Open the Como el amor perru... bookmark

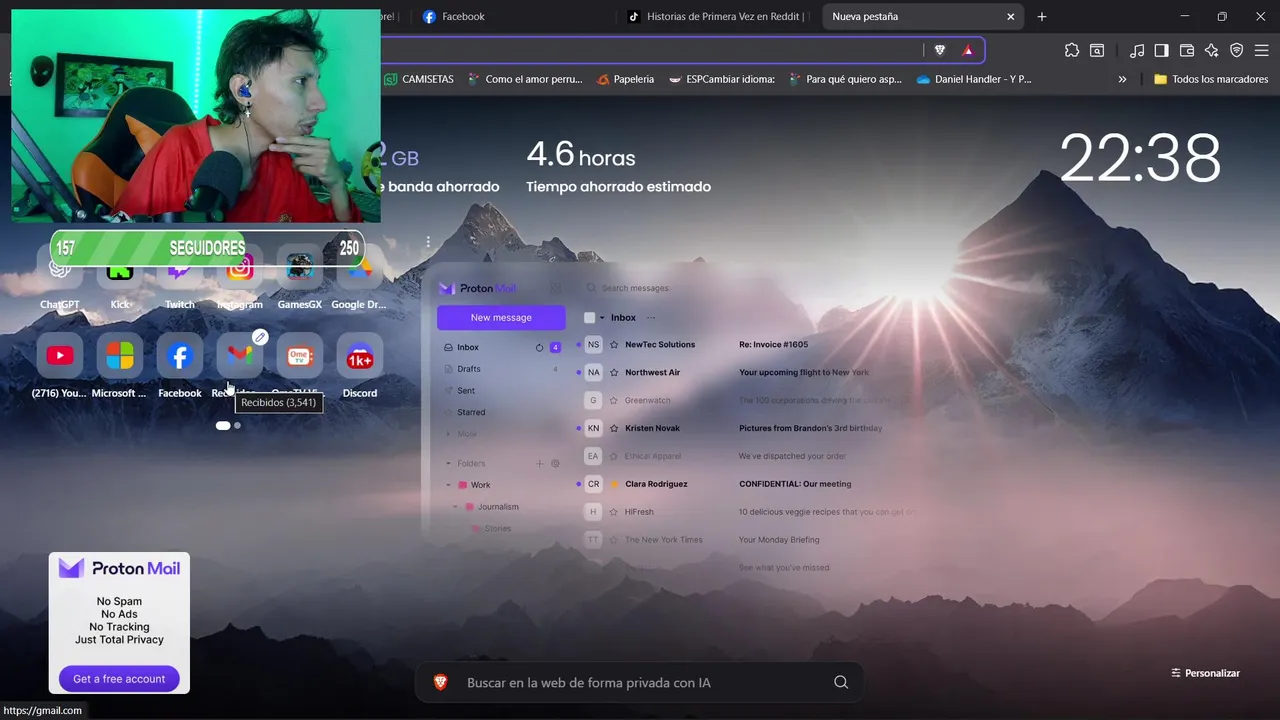(x=525, y=79)
